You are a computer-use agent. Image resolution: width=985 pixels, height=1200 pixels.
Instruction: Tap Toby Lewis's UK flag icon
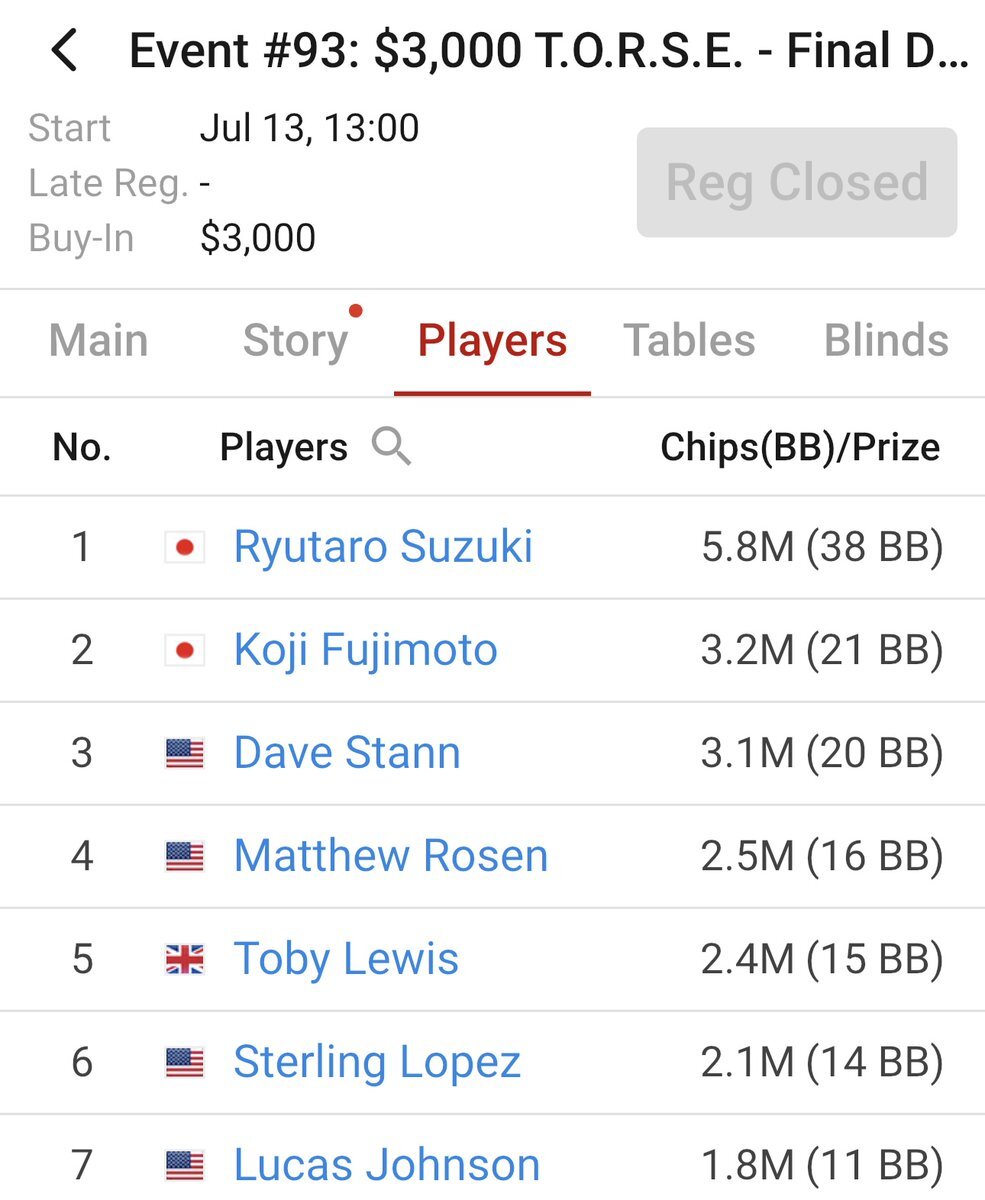point(184,960)
